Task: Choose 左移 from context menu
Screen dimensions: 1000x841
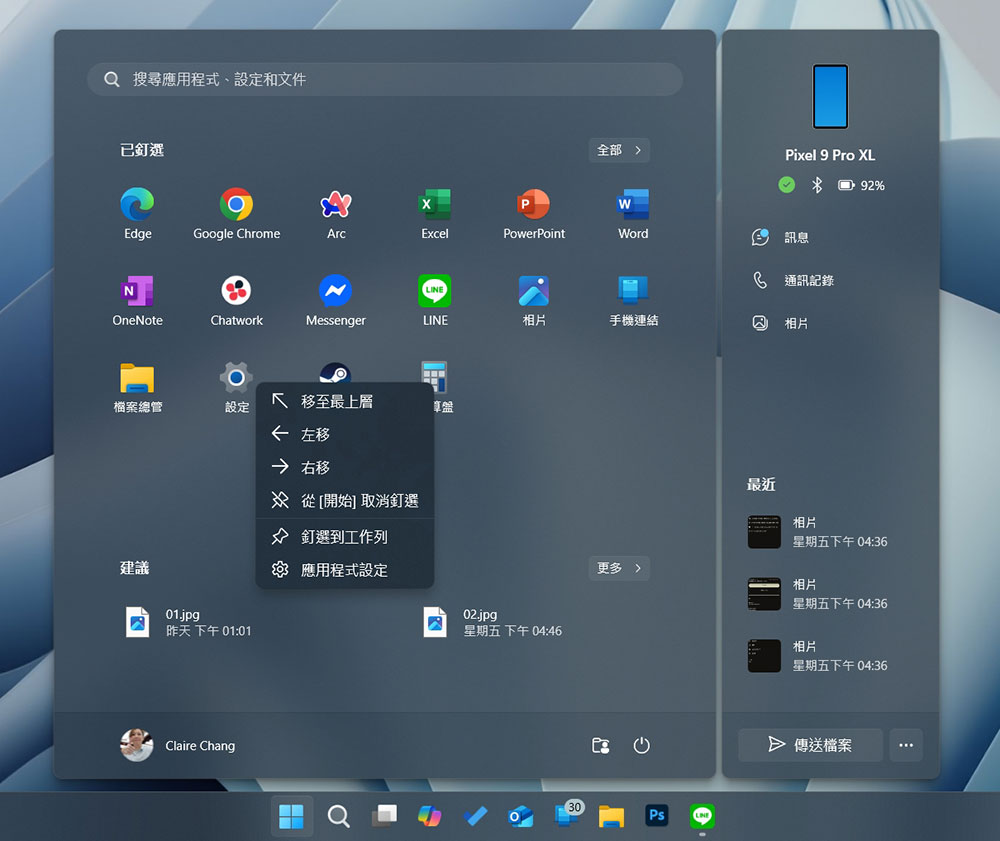Action: click(x=345, y=434)
